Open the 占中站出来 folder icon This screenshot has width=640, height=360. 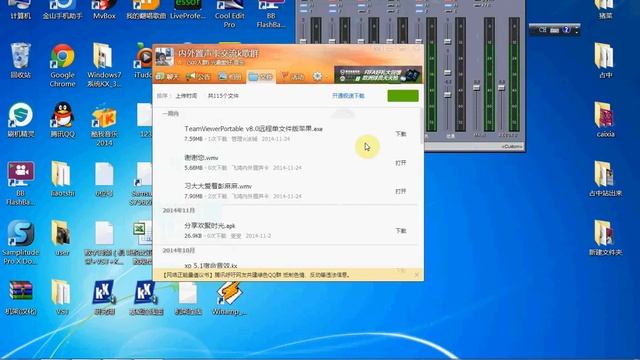coord(605,179)
